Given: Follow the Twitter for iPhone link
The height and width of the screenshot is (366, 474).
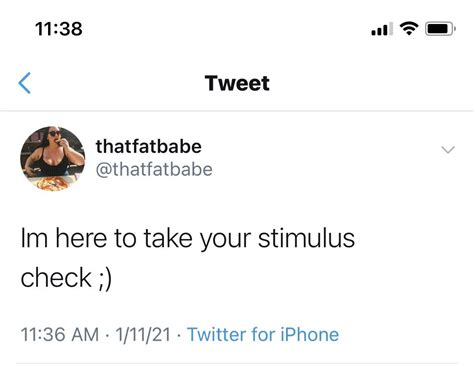Looking at the screenshot, I should point(263,334).
